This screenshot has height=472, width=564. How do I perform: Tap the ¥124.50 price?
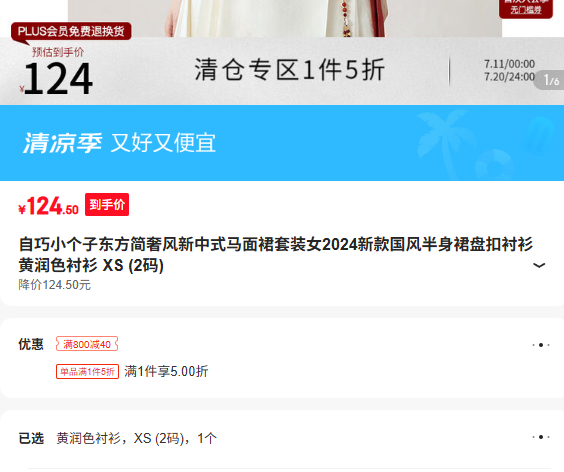[48, 206]
